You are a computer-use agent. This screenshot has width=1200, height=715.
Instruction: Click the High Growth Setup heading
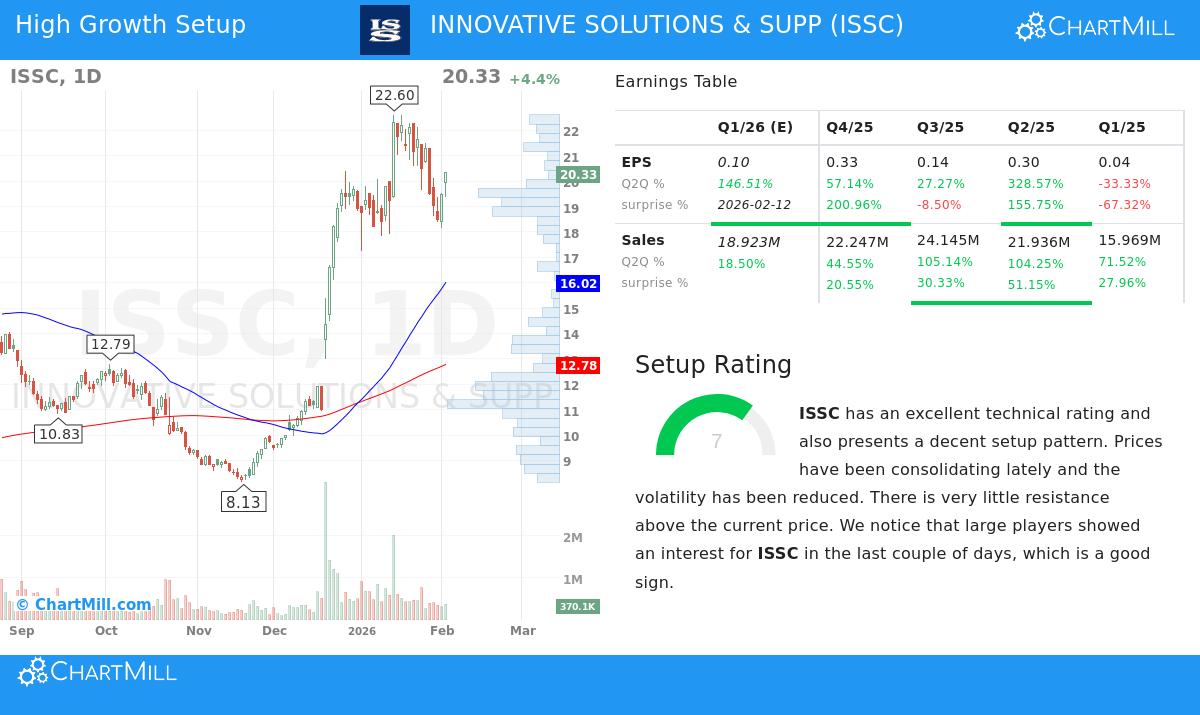(130, 25)
